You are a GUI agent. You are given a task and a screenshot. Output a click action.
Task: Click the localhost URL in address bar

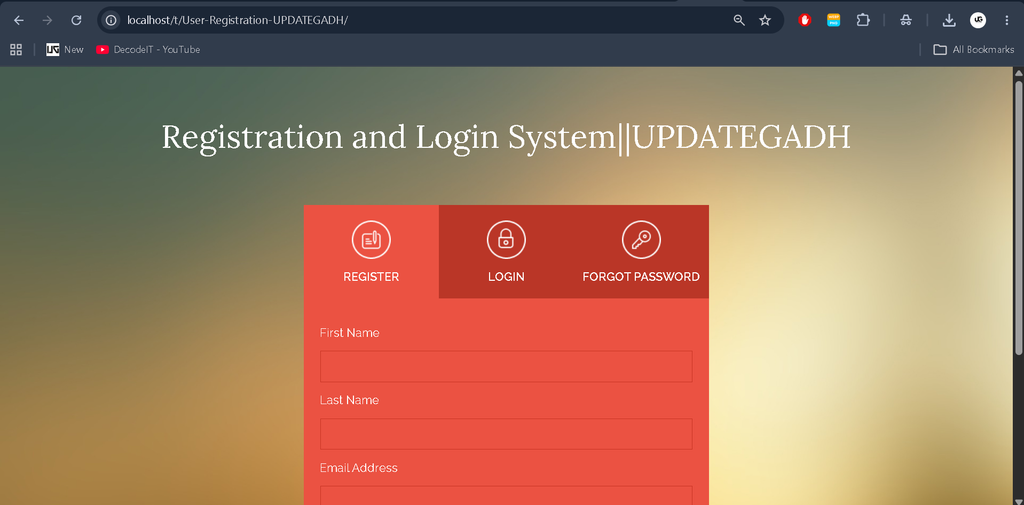coord(238,20)
